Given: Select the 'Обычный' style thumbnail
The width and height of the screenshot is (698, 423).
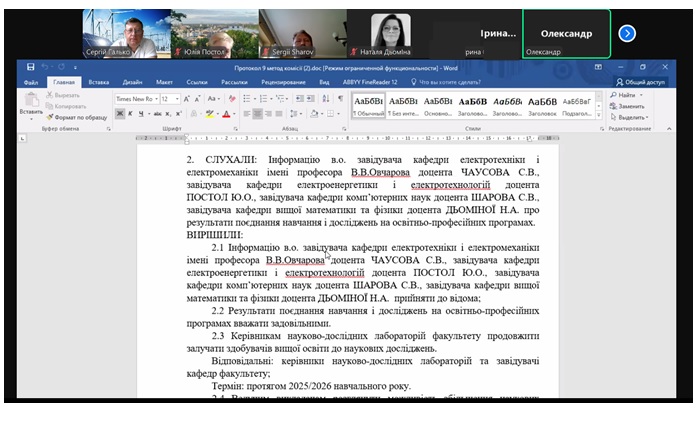Looking at the screenshot, I should (x=368, y=106).
